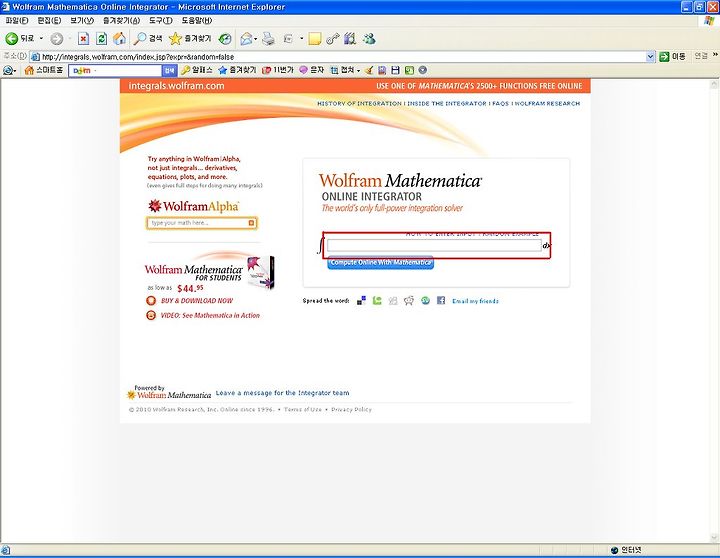Click the Daum toolbar search input box
Image resolution: width=720 pixels, height=558 pixels.
tap(116, 70)
